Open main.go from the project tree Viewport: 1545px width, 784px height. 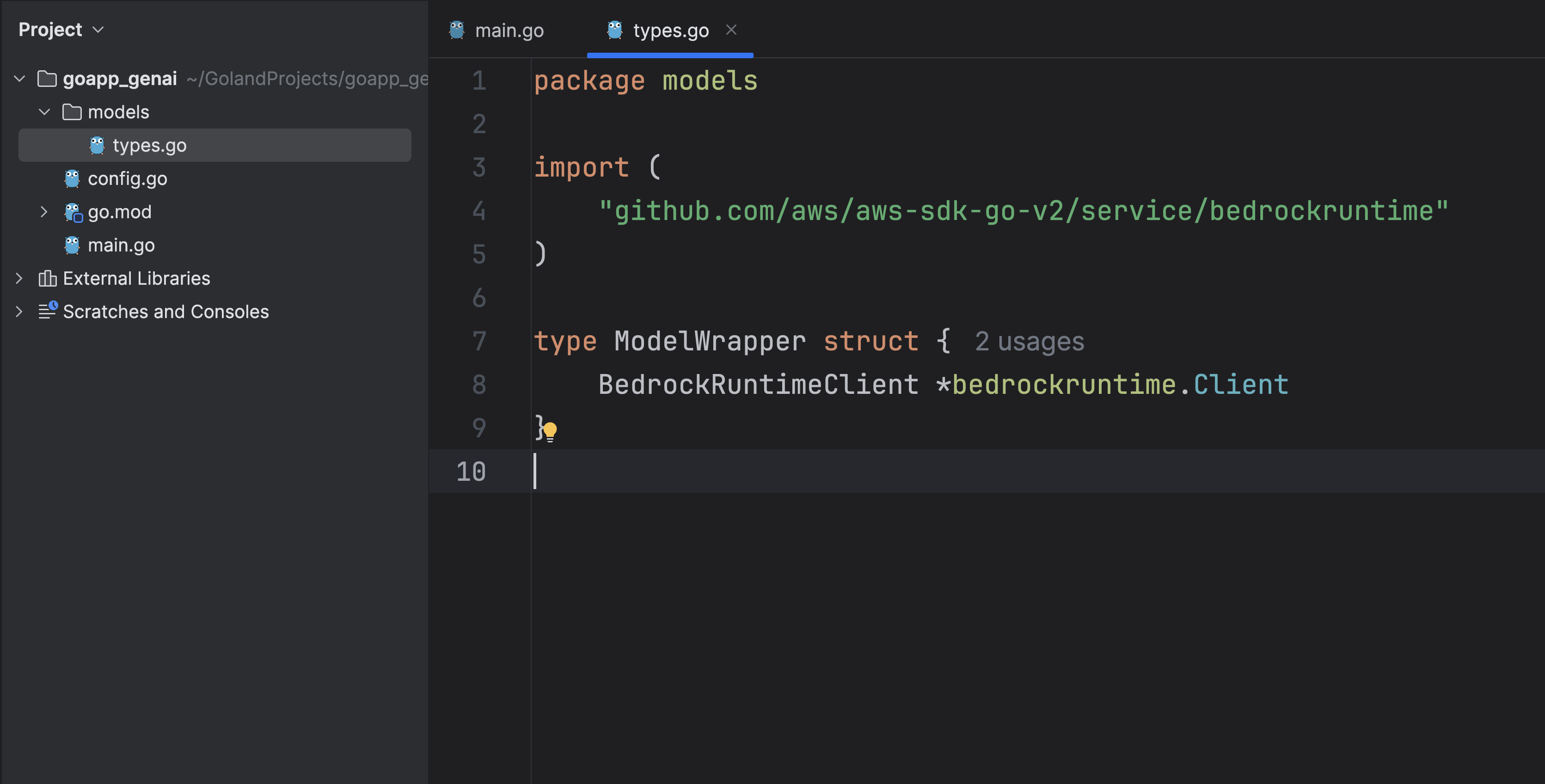point(121,245)
